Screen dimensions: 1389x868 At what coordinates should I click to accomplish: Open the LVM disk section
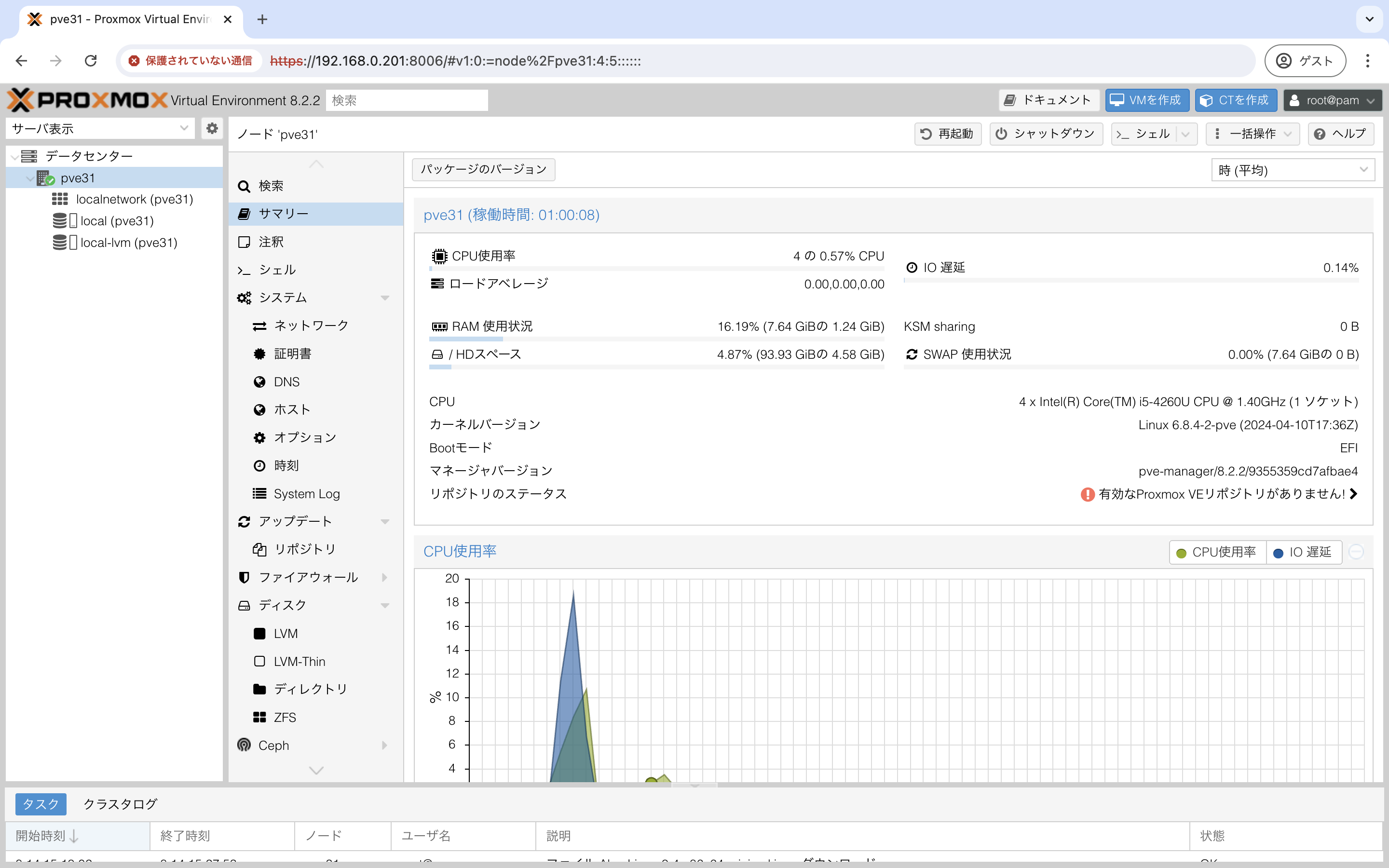[x=285, y=633]
